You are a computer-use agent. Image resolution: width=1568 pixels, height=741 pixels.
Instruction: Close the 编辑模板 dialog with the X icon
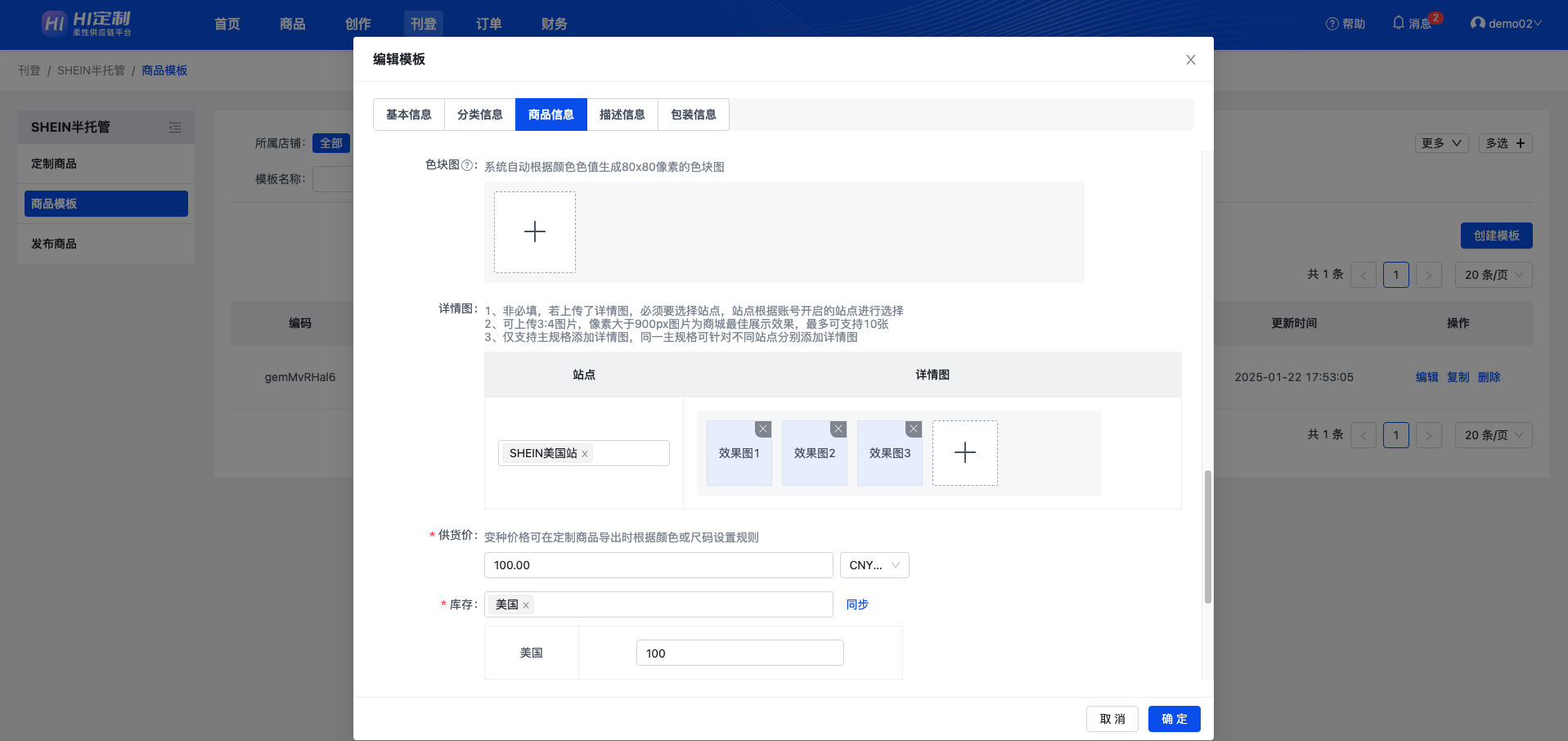[x=1191, y=60]
